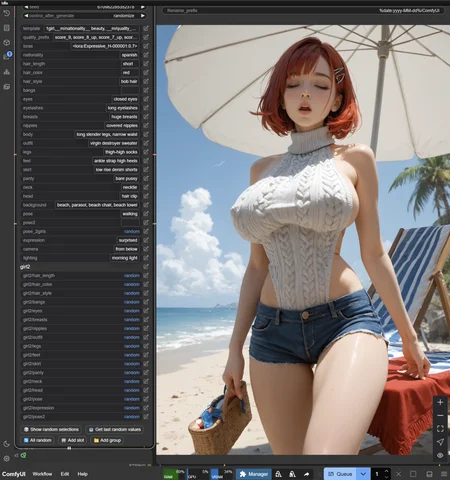Click the edit icon for girl2 group header
Screen dimensions: 450x480
point(146,267)
